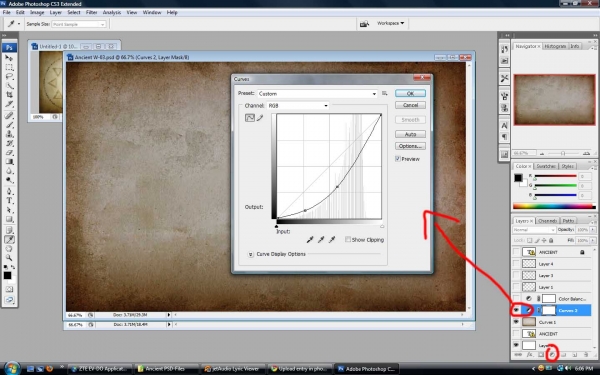Select the Type tool

(x=9, y=201)
